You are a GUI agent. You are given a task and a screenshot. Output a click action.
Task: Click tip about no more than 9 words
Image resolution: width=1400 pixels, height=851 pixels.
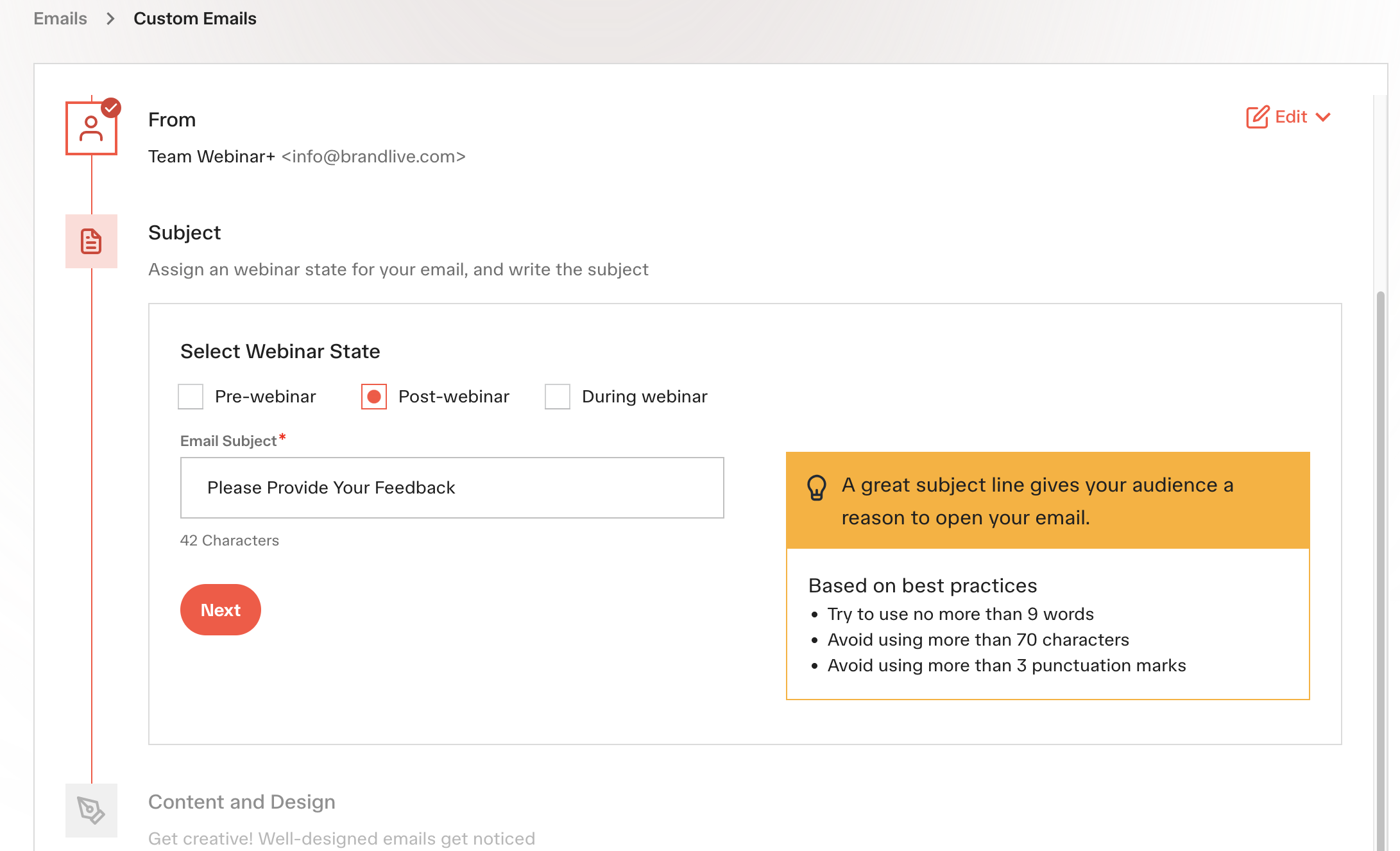(960, 614)
